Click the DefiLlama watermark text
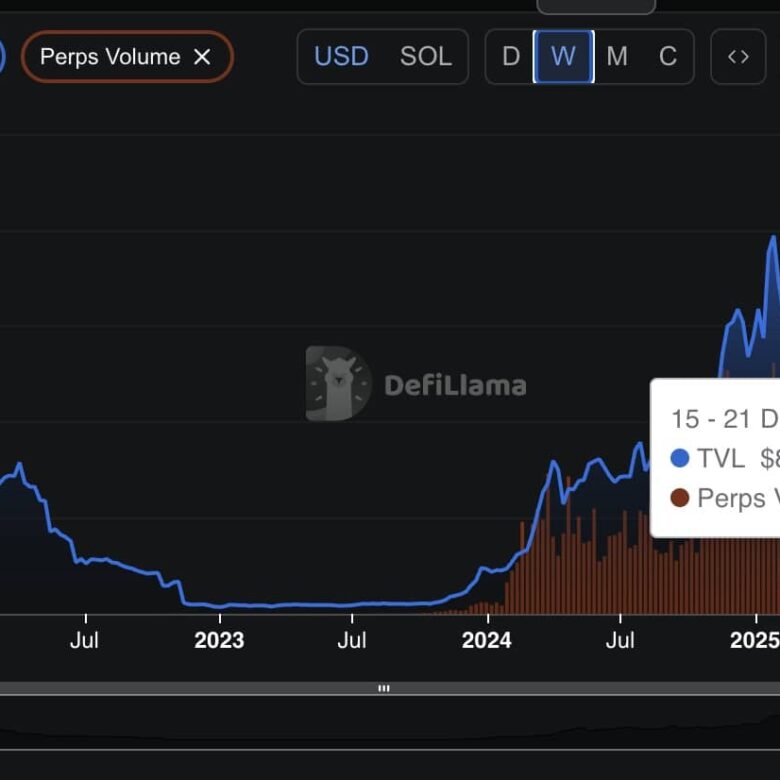The width and height of the screenshot is (780, 780). (x=455, y=385)
